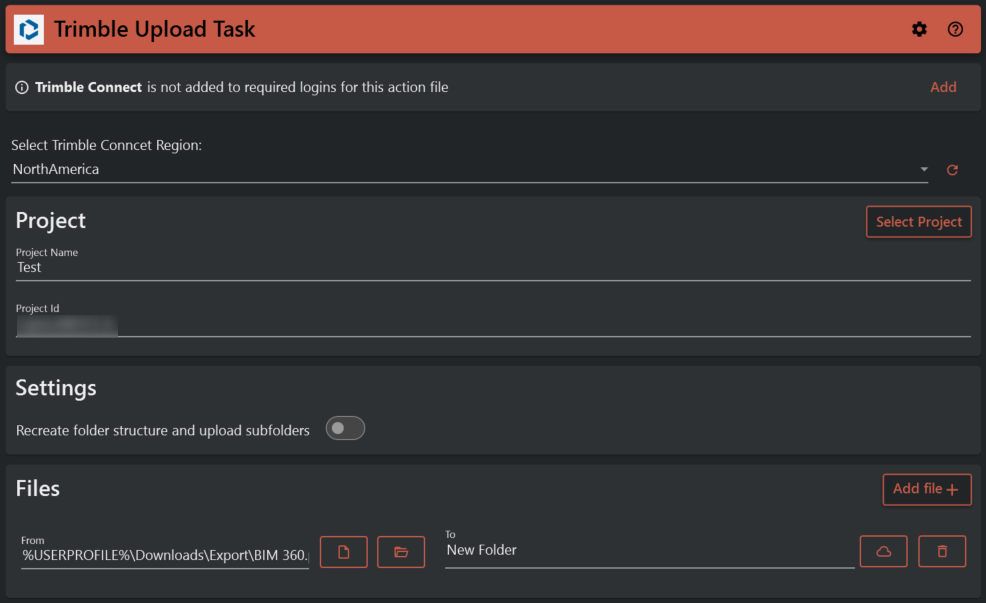Screen dimensions: 986x603
Task: Click the Trimble Upload Task title
Action: coord(155,30)
